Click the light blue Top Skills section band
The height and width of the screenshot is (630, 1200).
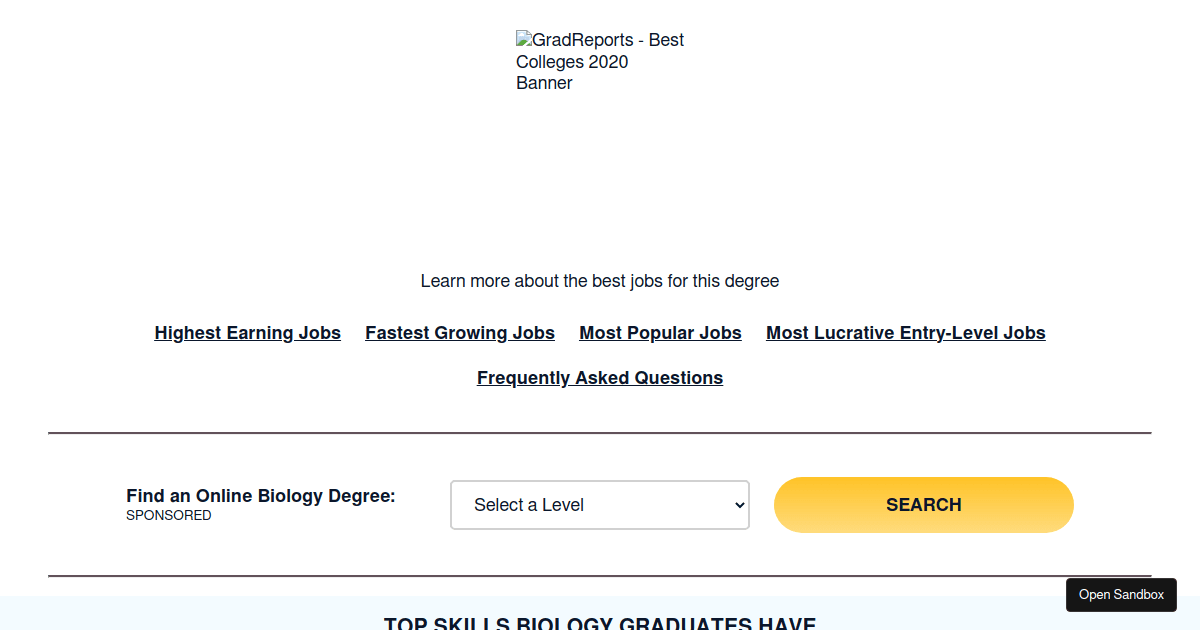pos(200,613)
